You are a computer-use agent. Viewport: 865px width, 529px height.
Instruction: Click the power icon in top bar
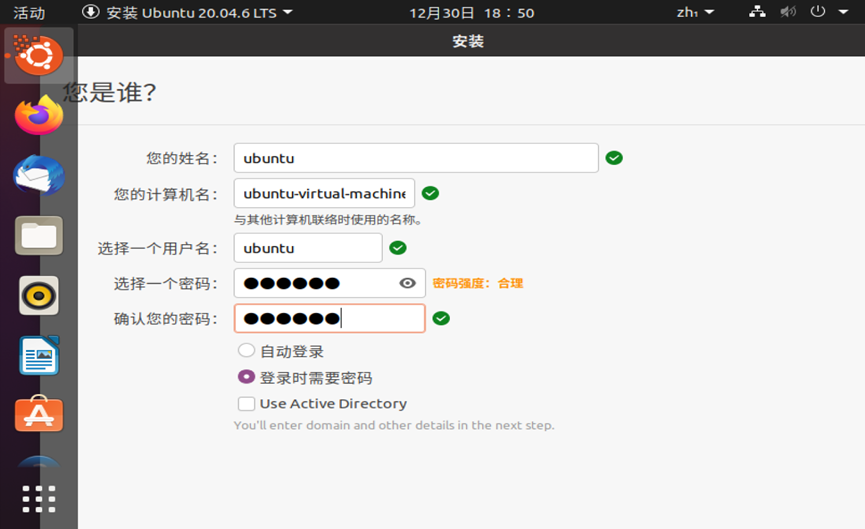[x=818, y=12]
